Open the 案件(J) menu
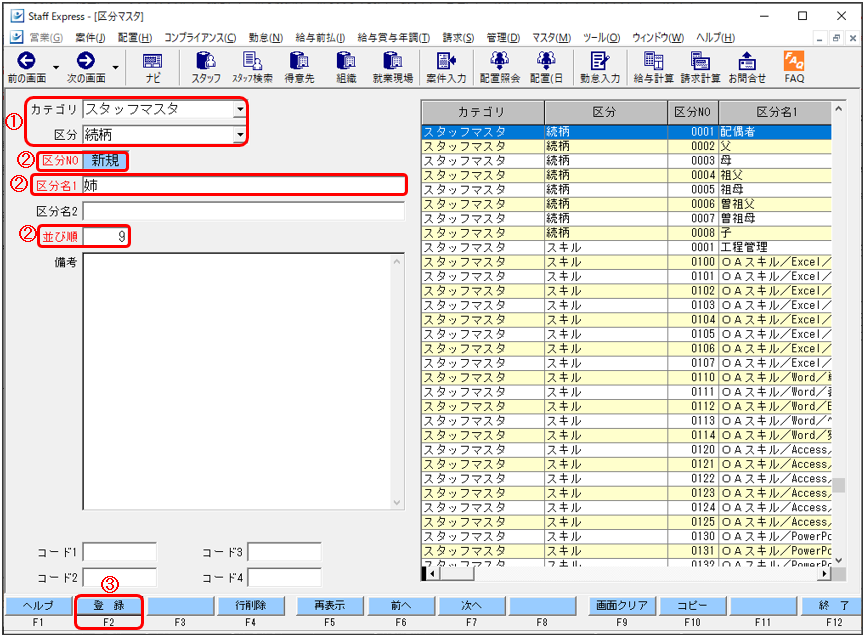The width and height of the screenshot is (865, 637). click(90, 38)
